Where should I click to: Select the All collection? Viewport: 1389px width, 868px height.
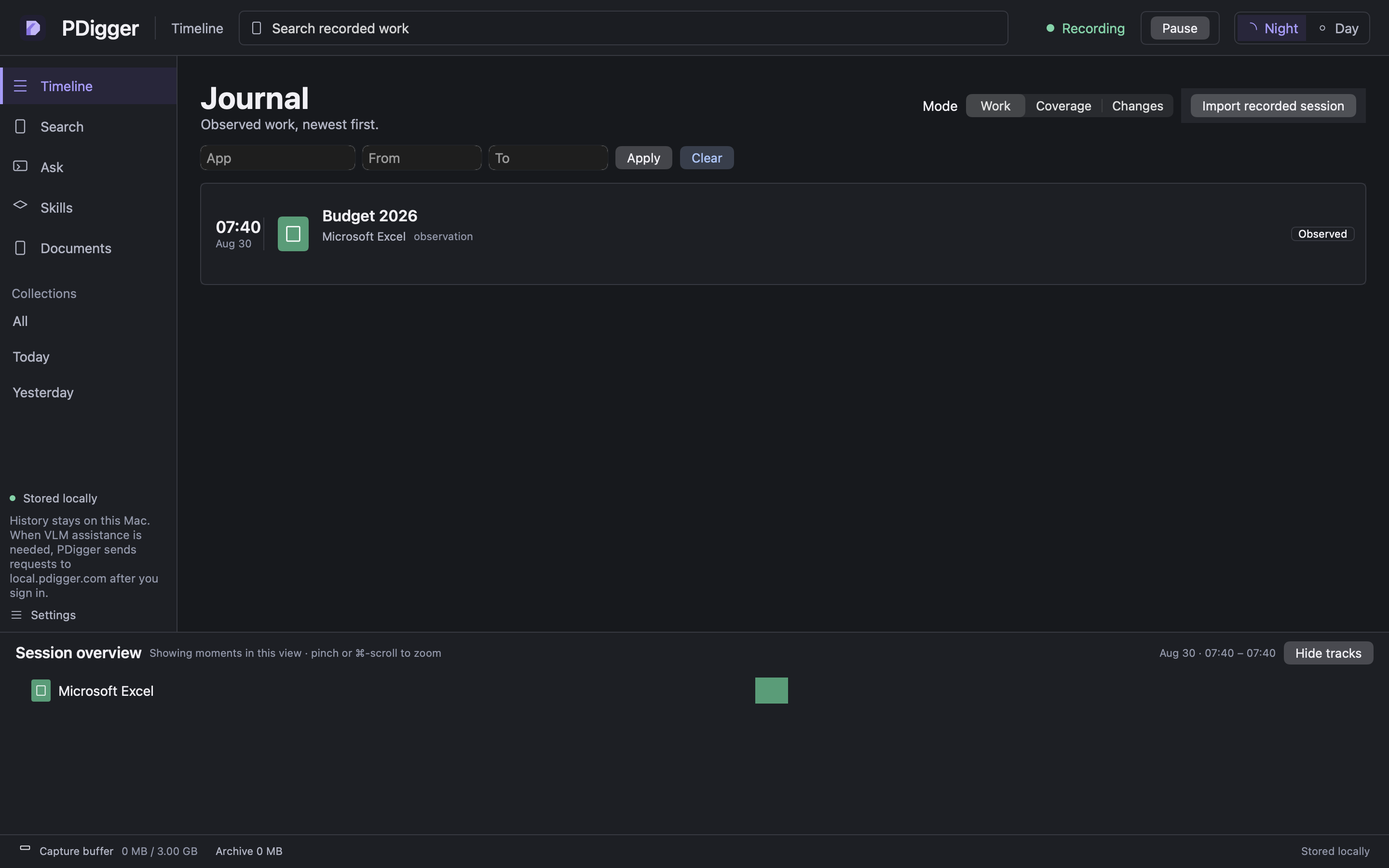pyautogui.click(x=20, y=321)
